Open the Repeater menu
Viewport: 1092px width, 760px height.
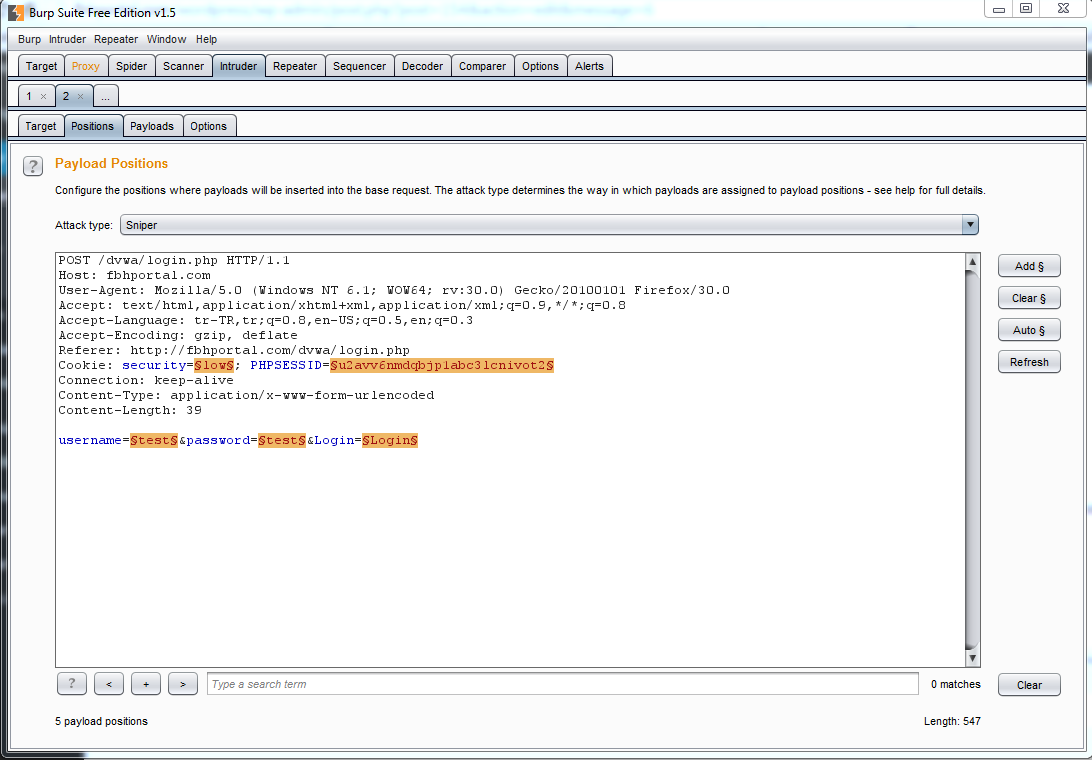tap(116, 39)
